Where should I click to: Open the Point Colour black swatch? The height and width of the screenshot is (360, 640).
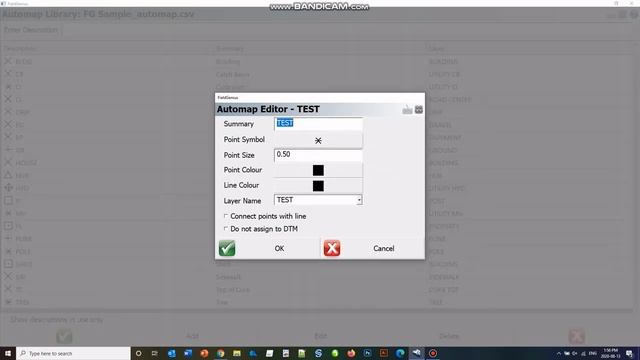(318, 170)
